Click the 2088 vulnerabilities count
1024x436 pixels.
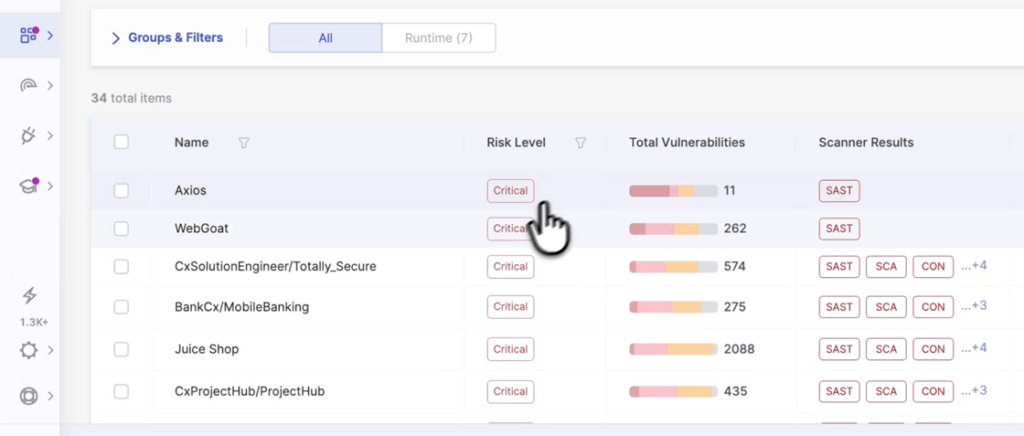pyautogui.click(x=739, y=349)
